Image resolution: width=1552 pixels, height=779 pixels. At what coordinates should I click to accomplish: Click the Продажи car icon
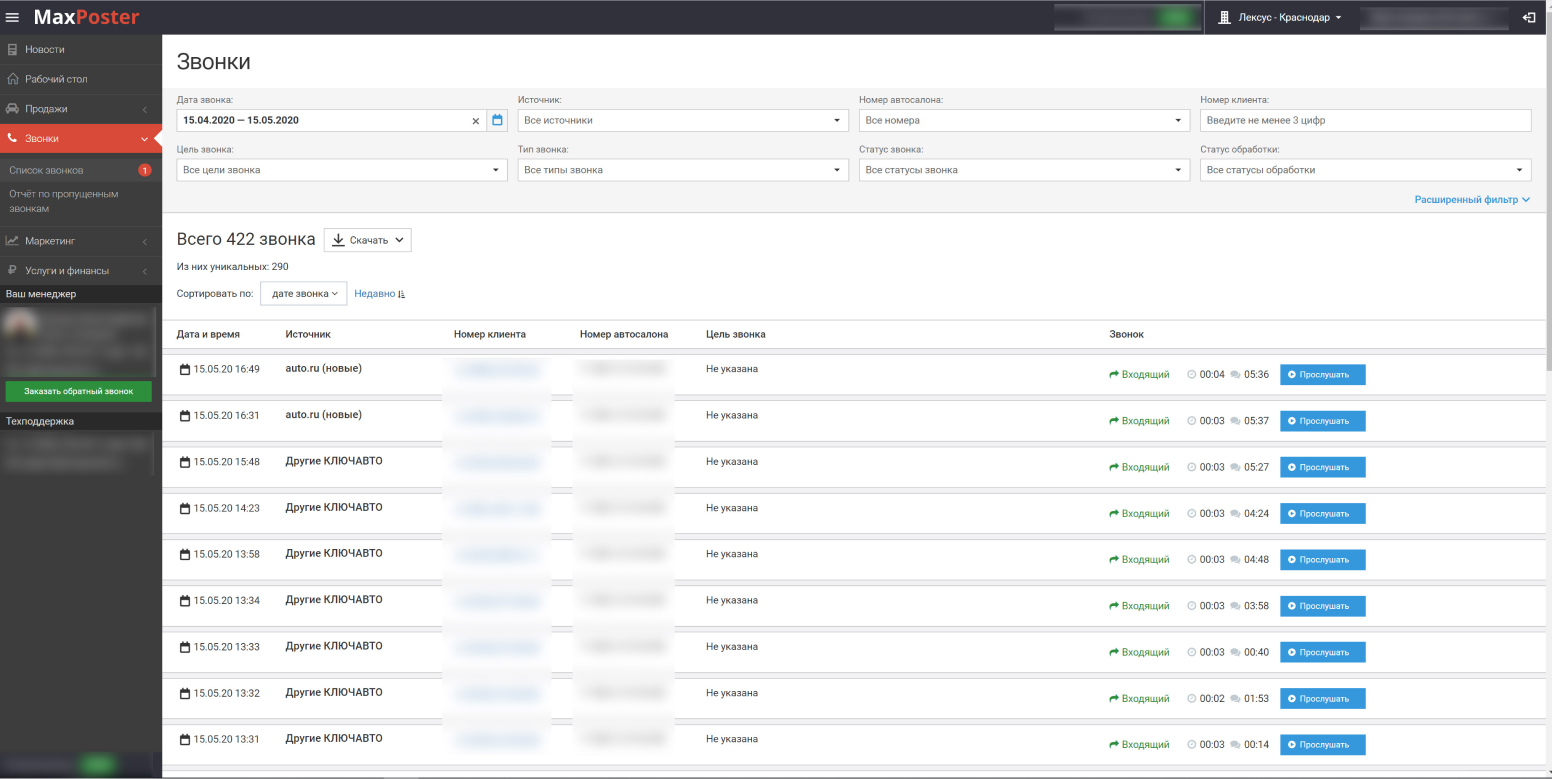pyautogui.click(x=12, y=108)
